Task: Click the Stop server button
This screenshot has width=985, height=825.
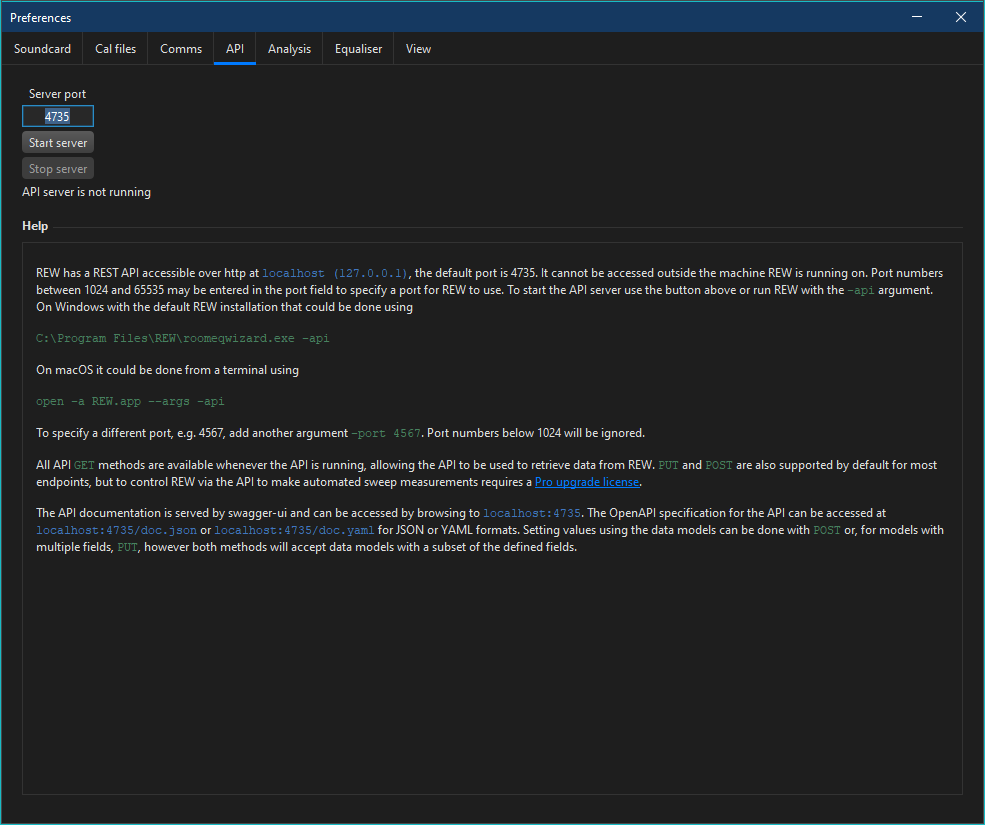Action: pos(58,169)
